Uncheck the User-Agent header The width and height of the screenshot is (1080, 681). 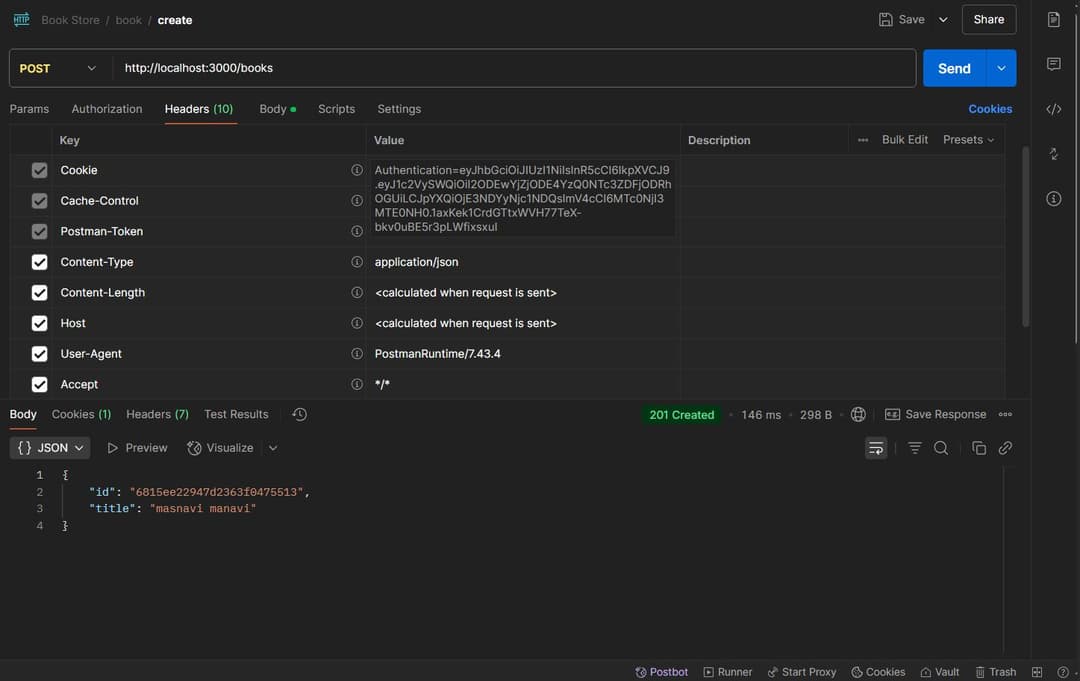tap(39, 353)
